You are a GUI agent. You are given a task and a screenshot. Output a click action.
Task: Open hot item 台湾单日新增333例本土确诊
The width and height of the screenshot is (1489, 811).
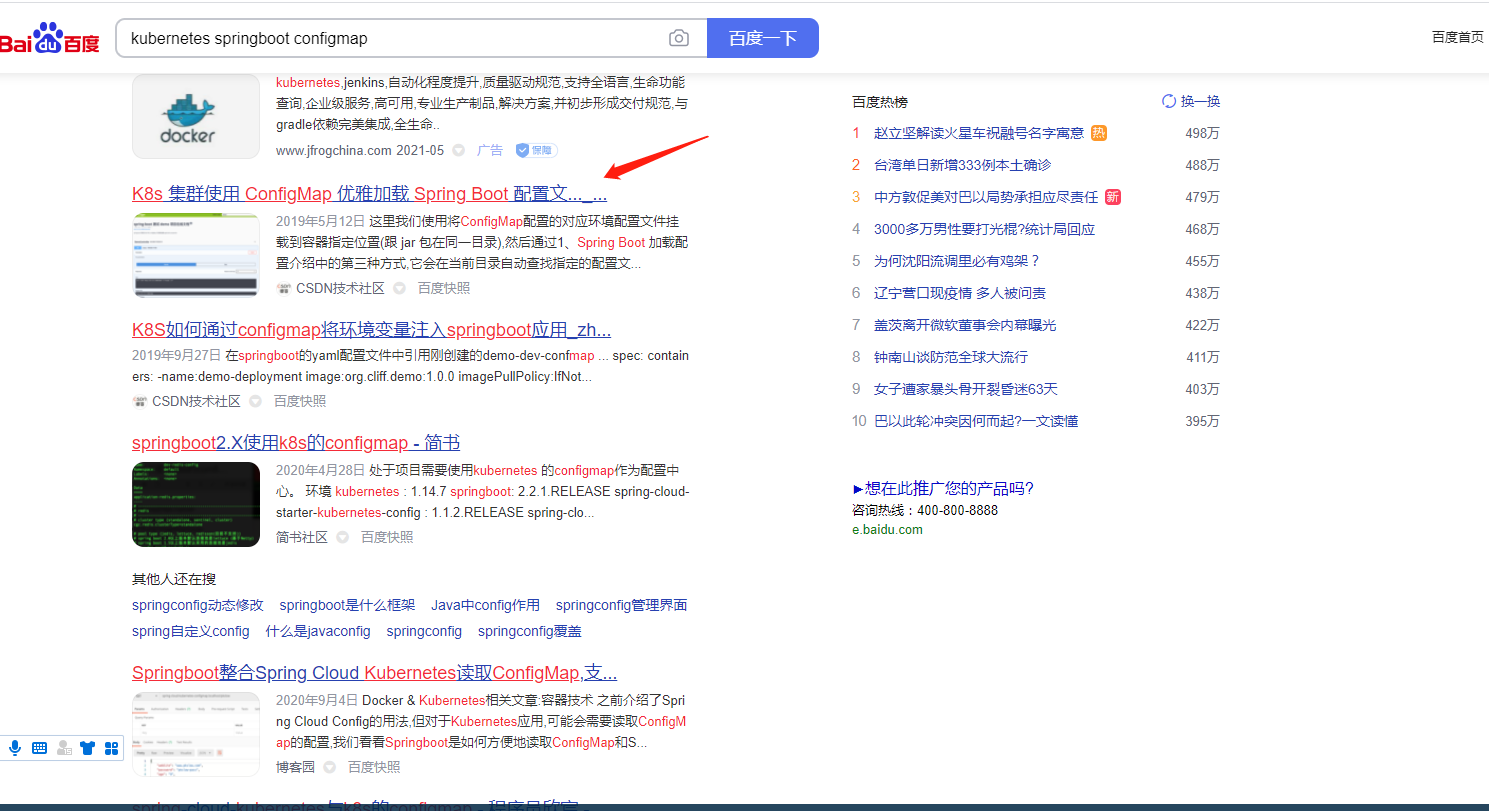962,165
